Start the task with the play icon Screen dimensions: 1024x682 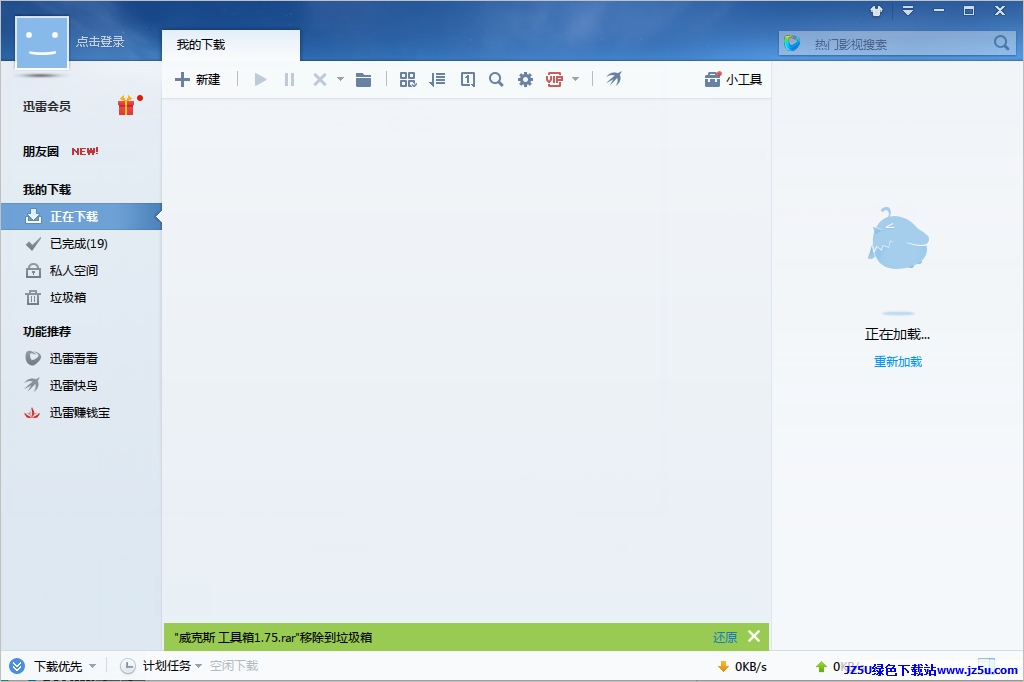tap(261, 80)
